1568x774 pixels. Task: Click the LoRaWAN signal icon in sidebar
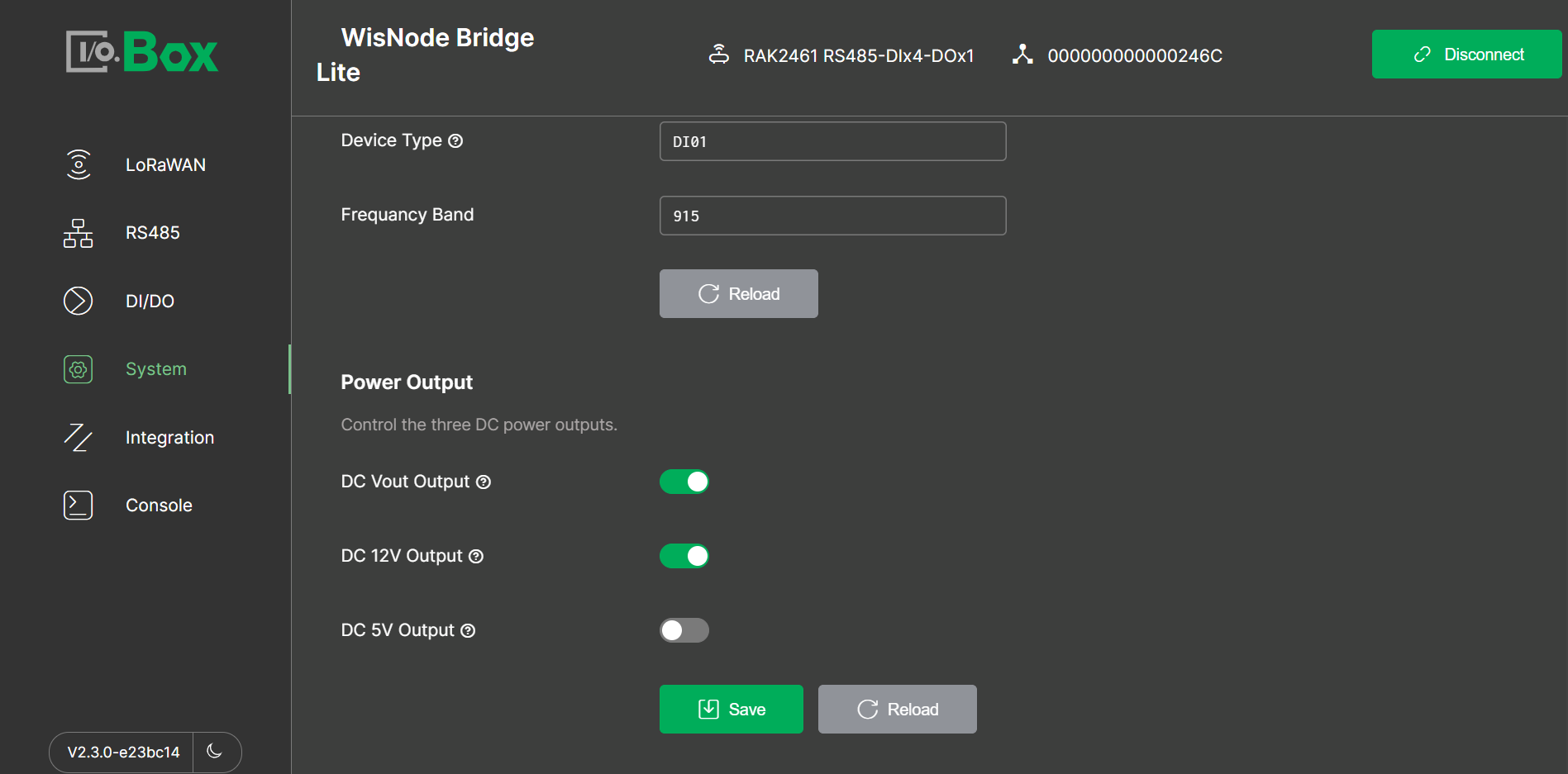point(79,164)
